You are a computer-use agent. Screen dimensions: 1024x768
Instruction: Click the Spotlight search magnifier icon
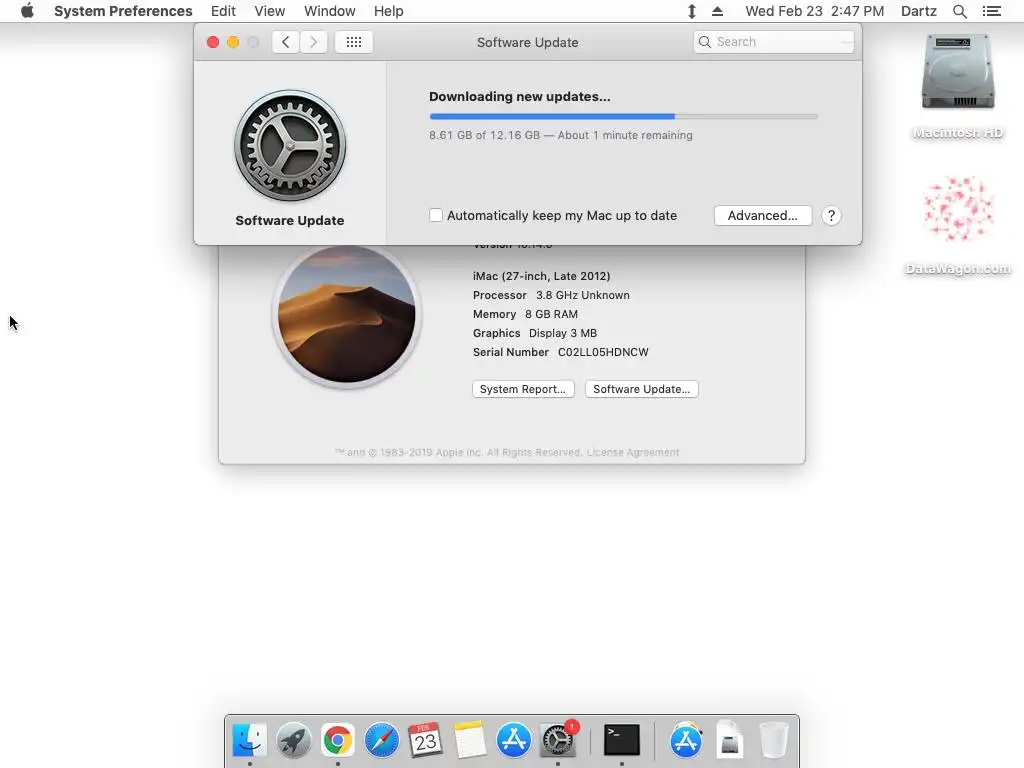[x=959, y=11]
